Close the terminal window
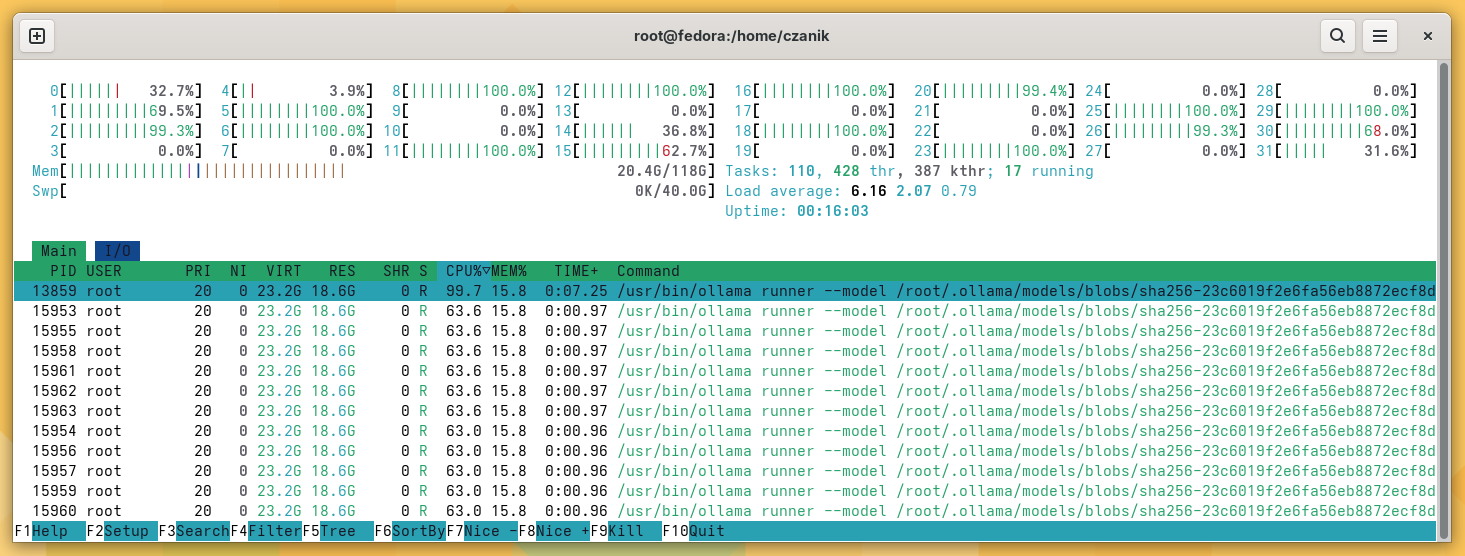Image resolution: width=1465 pixels, height=556 pixels. 1428,36
